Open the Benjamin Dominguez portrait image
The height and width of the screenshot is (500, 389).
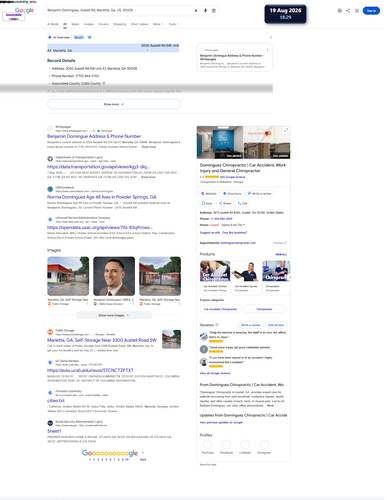click(114, 276)
